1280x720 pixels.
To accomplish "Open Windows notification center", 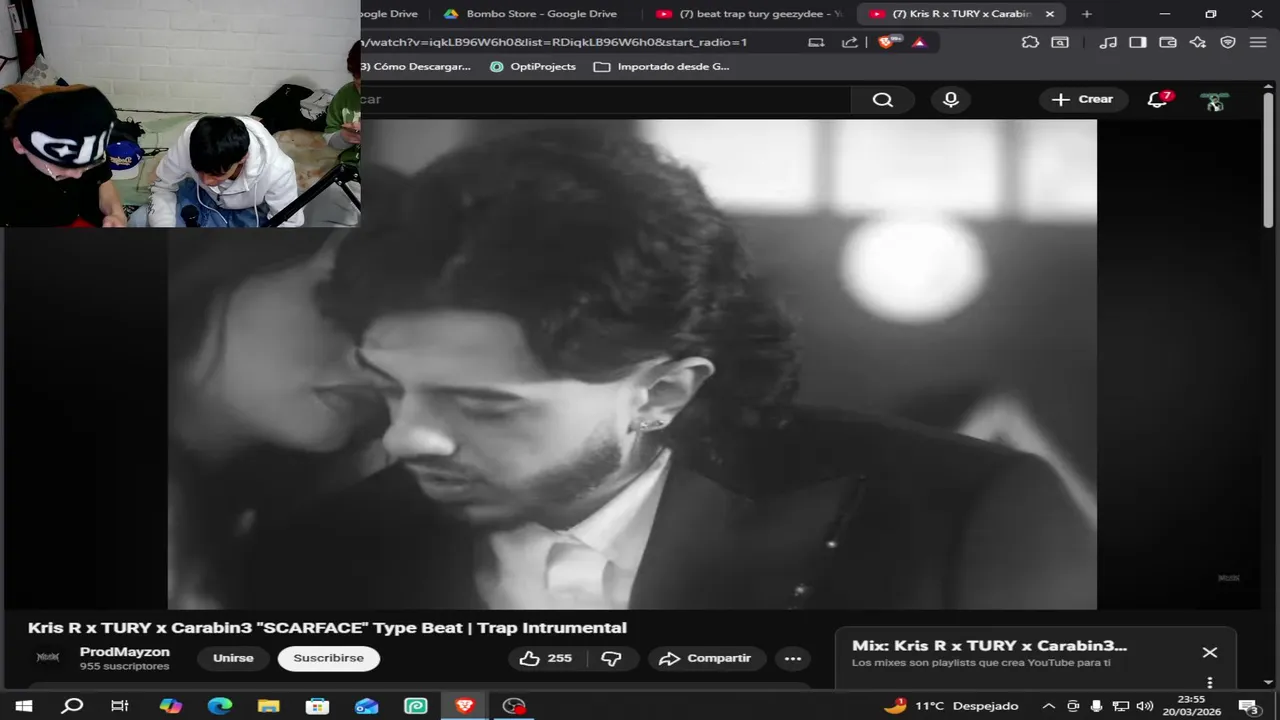I will [x=1250, y=706].
